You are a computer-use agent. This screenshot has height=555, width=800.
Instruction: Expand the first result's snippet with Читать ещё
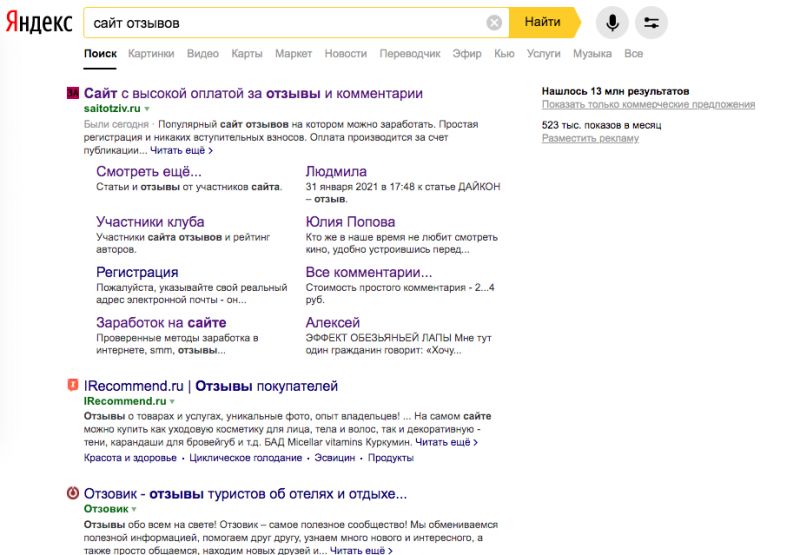tap(182, 150)
